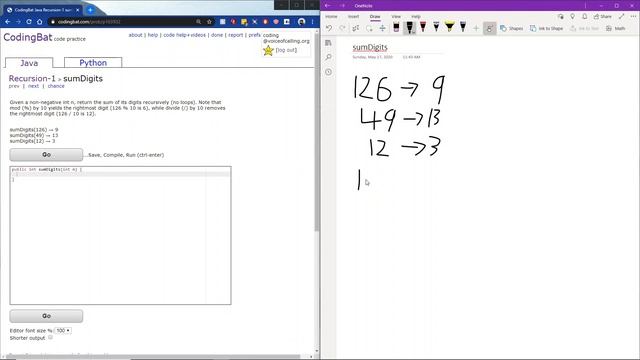This screenshot has width=640, height=360.
Task: Switch to the Help tab in OneNote
Action: (x=416, y=16)
